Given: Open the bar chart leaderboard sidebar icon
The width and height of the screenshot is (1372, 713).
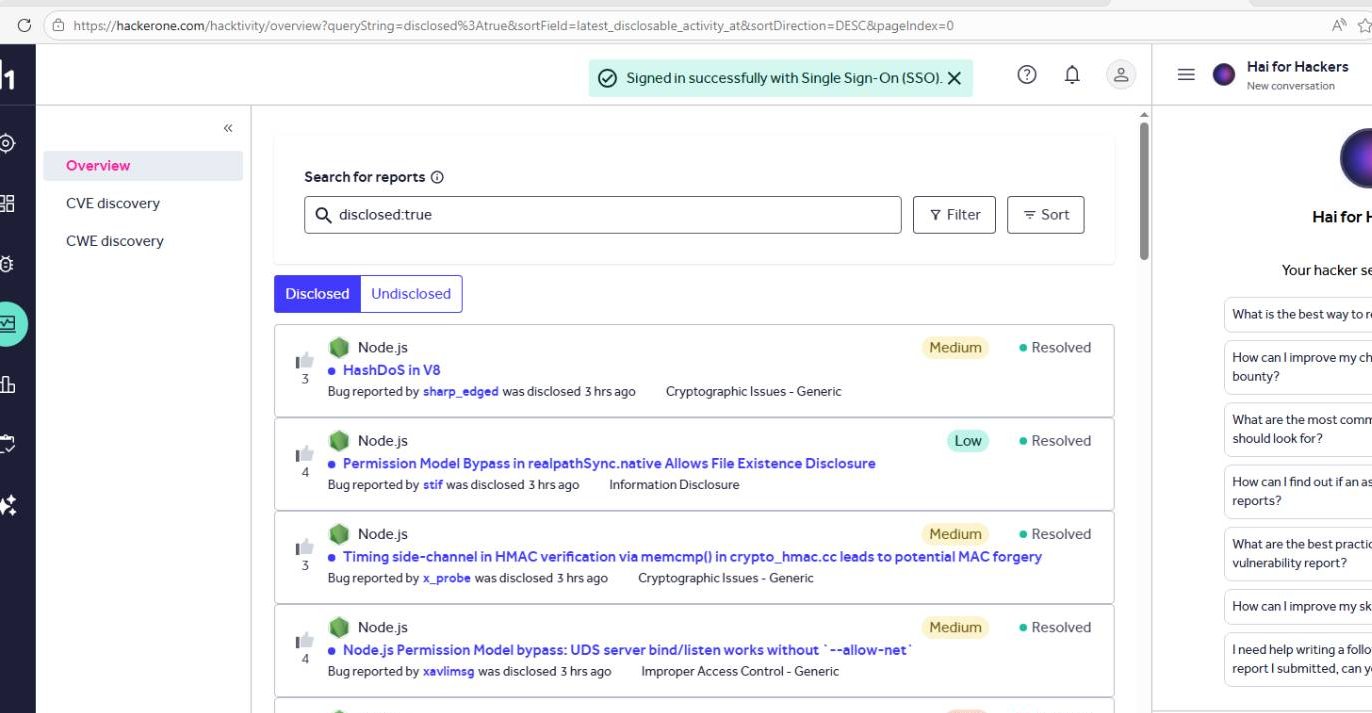Looking at the screenshot, I should [x=7, y=384].
